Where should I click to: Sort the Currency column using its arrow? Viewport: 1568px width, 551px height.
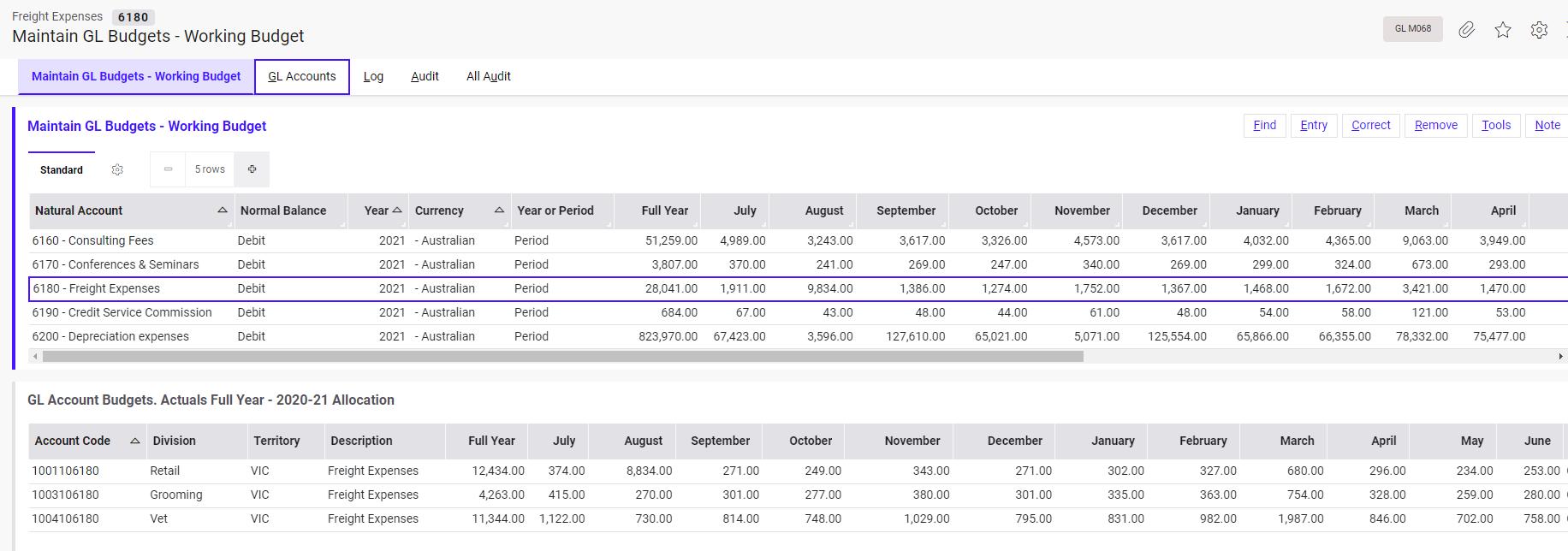[499, 210]
